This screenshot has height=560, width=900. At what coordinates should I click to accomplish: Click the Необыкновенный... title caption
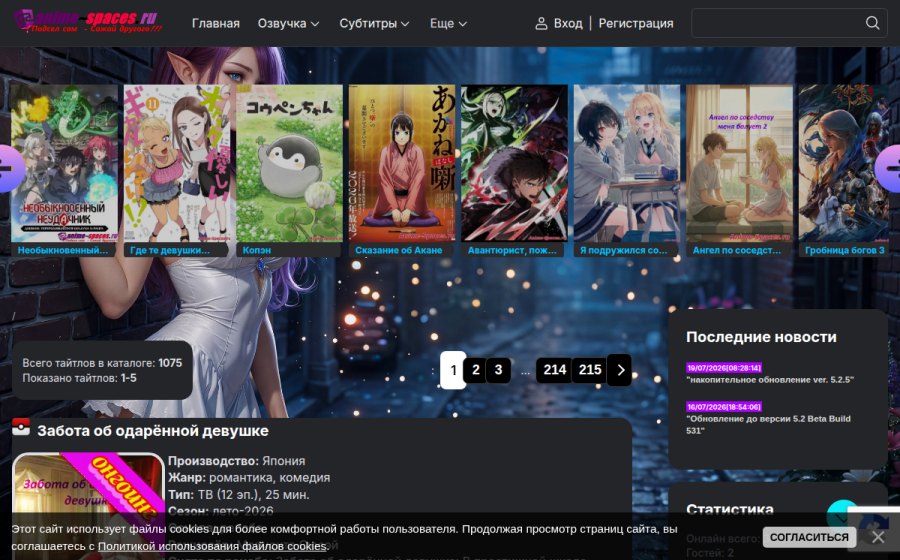pyautogui.click(x=63, y=250)
